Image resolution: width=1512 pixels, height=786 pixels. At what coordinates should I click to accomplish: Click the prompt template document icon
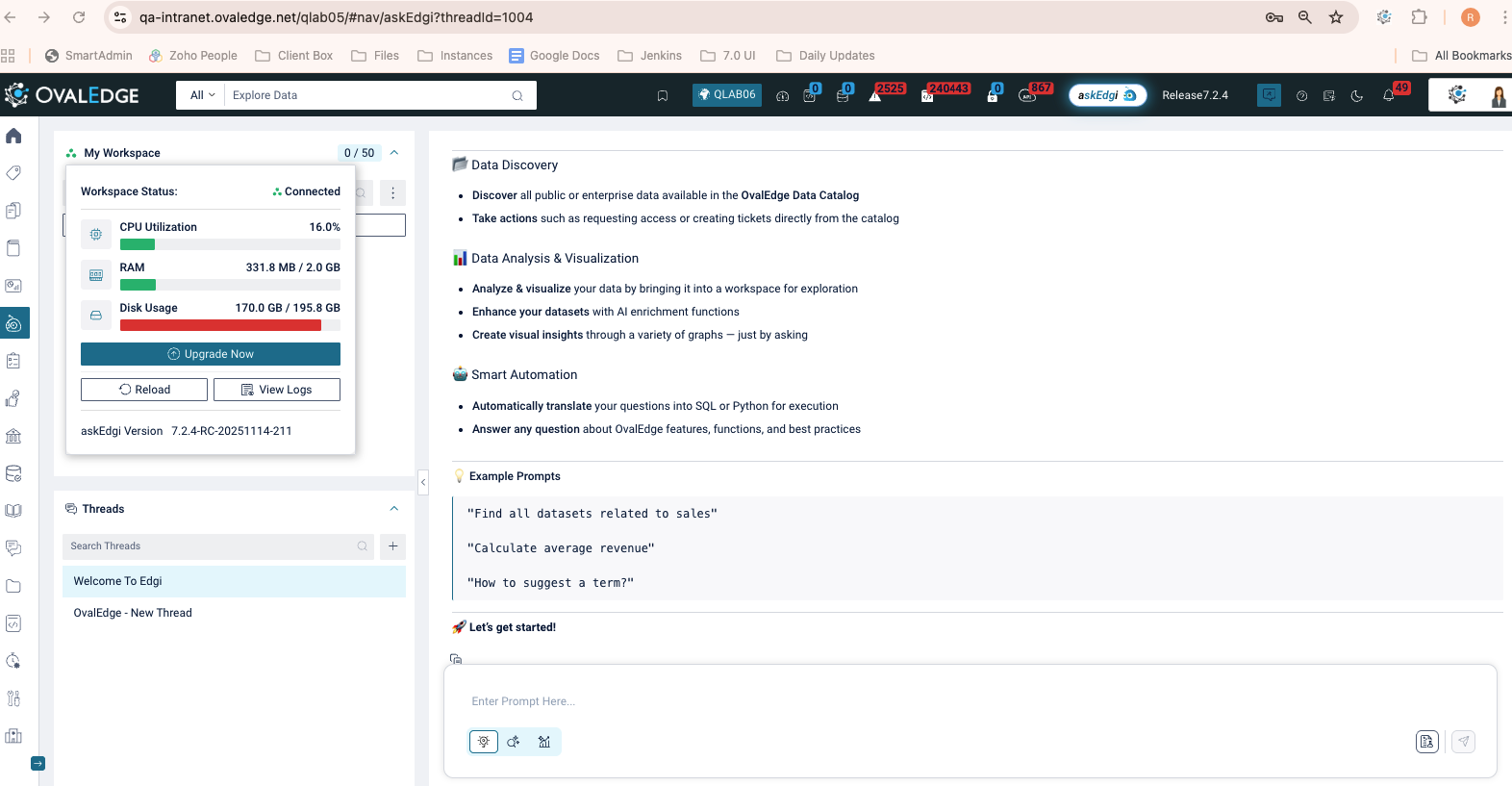click(x=1427, y=742)
